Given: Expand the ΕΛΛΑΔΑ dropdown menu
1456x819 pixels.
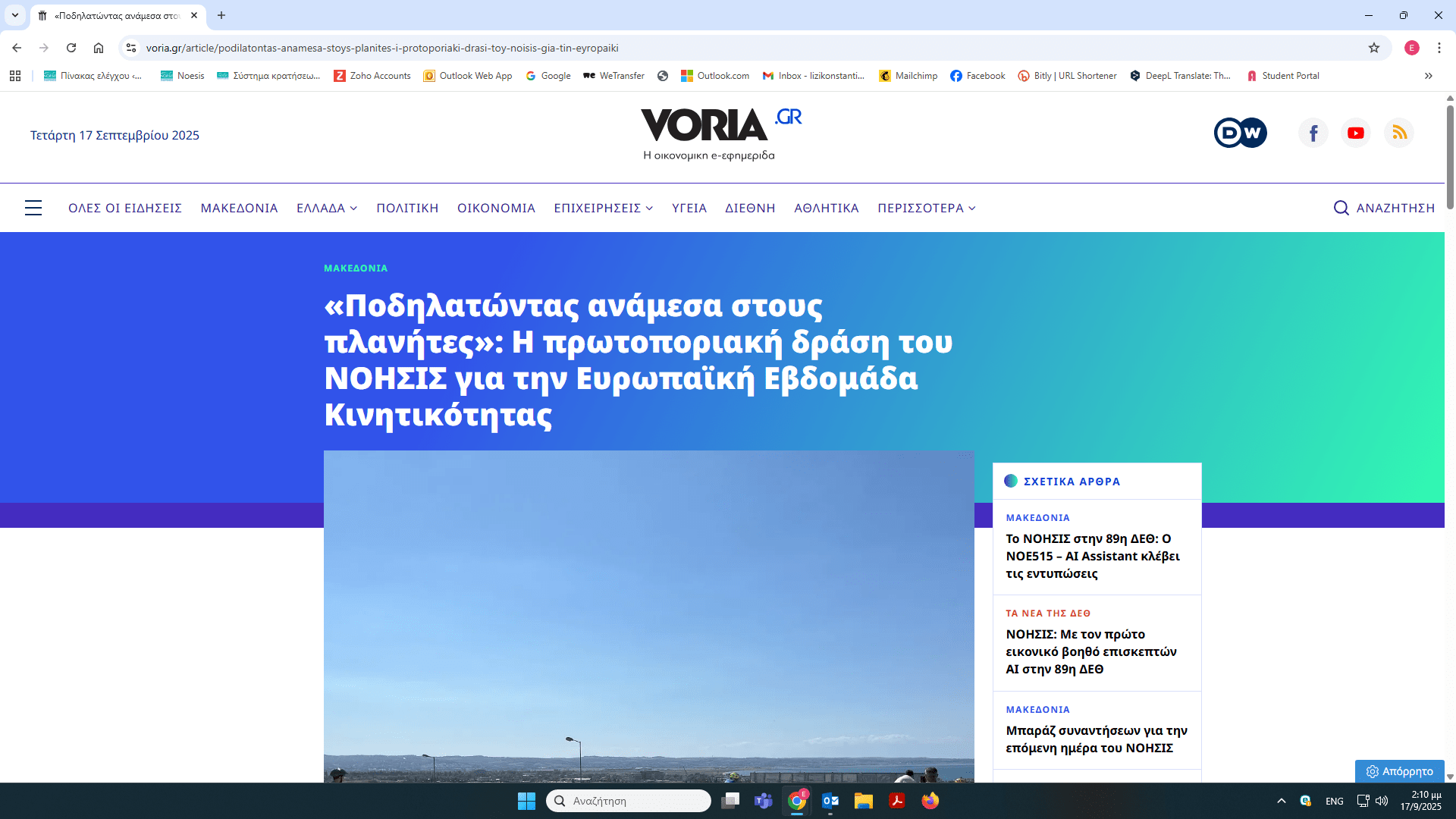Looking at the screenshot, I should tap(327, 208).
